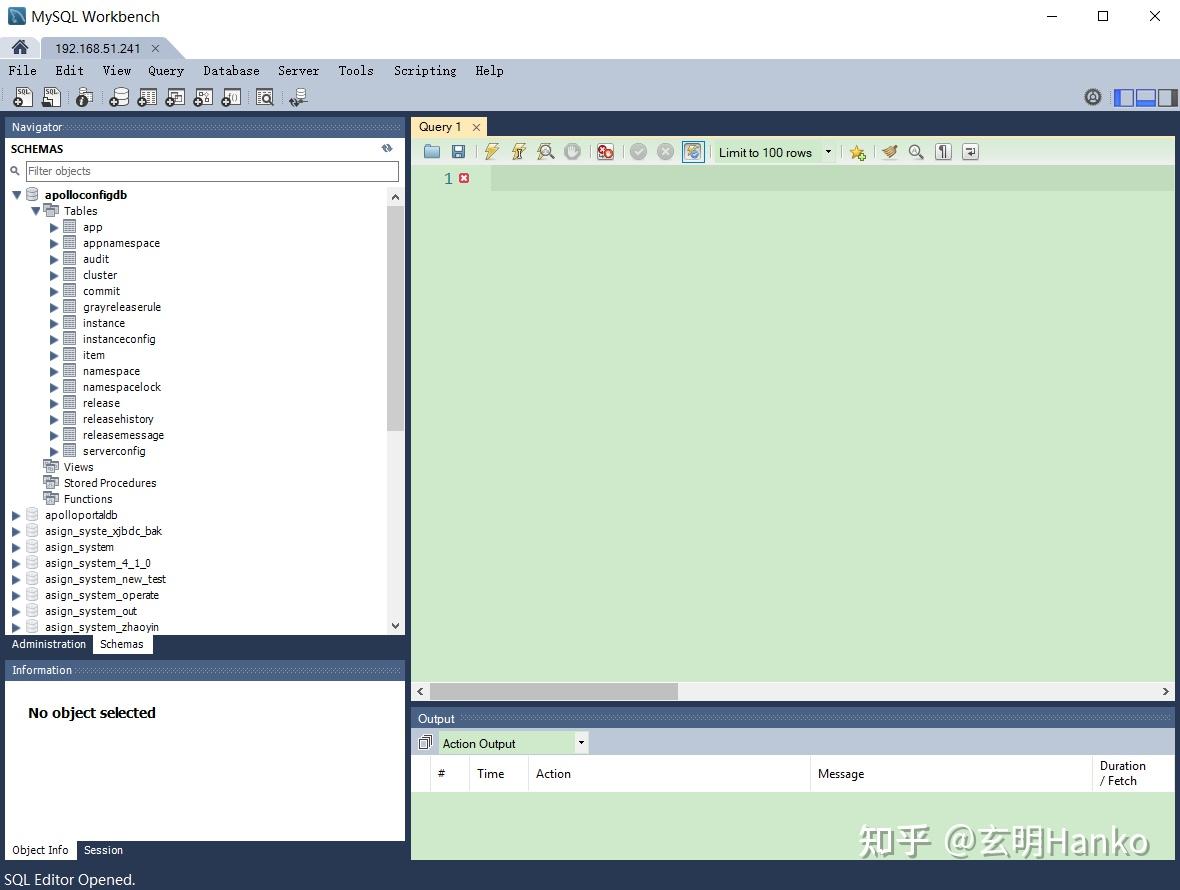Image resolution: width=1180 pixels, height=890 pixels.
Task: Toggle the right sidebar panel visibility
Action: [1167, 97]
